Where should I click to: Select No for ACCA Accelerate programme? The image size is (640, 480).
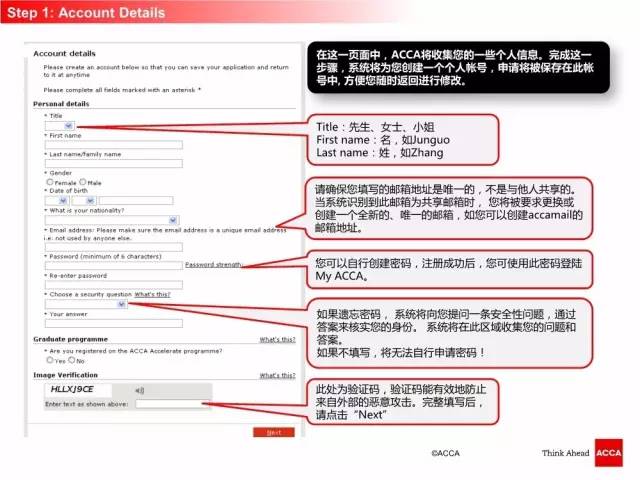pyautogui.click(x=72, y=360)
